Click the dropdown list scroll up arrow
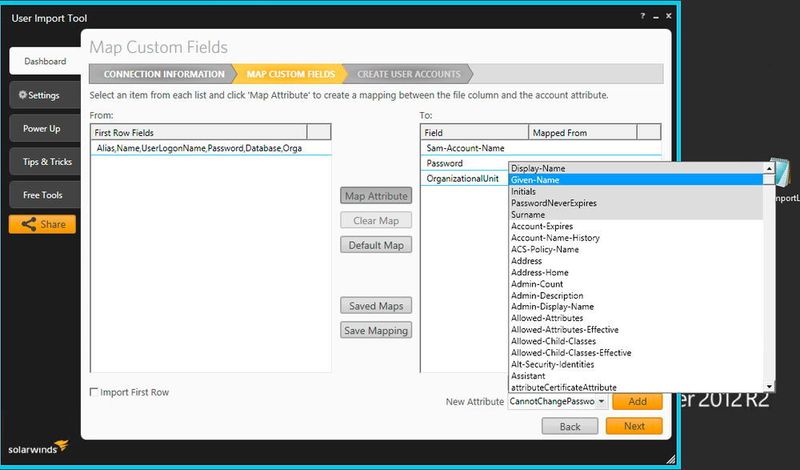Image resolution: width=800 pixels, height=470 pixels. tap(769, 168)
